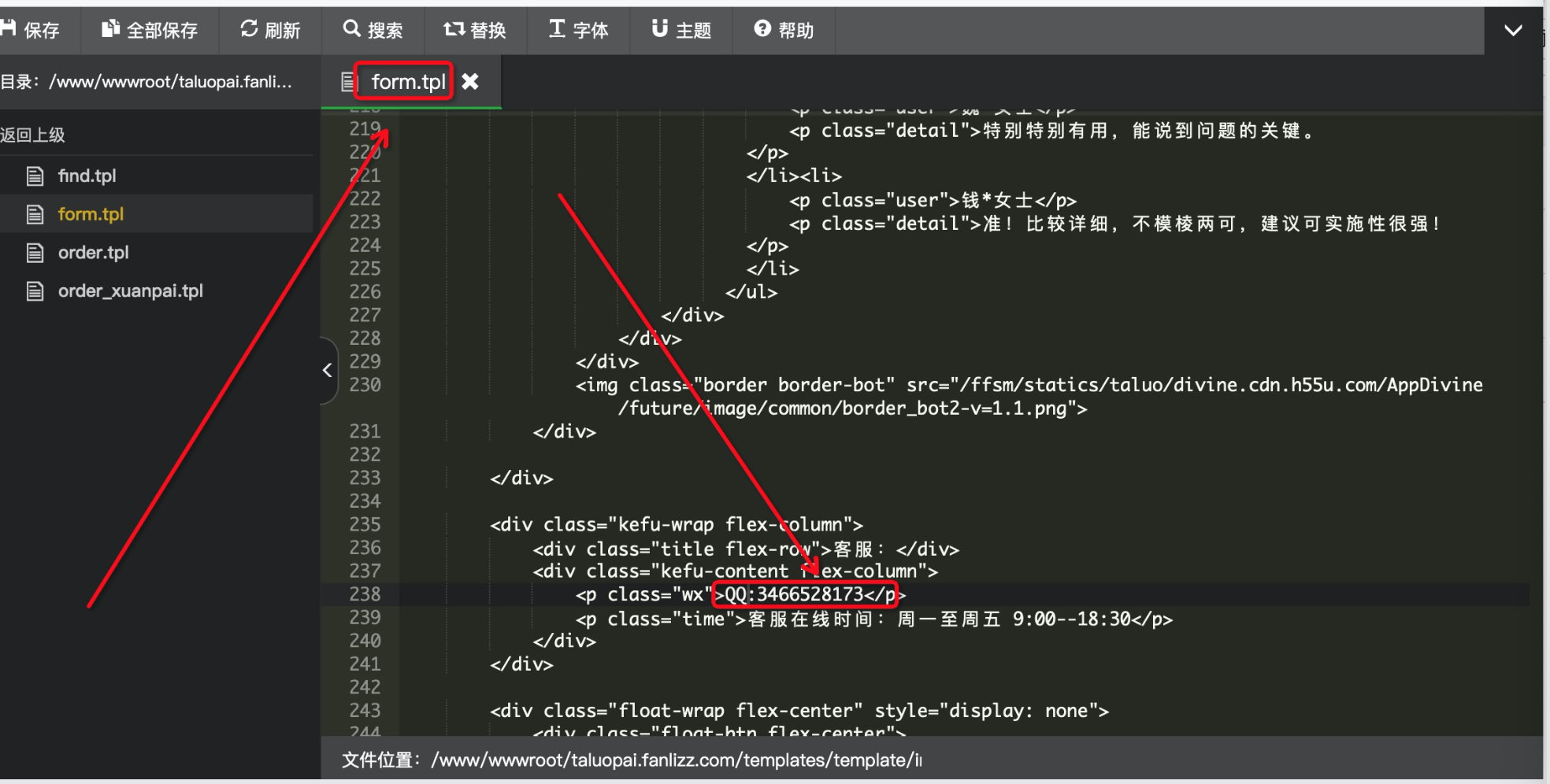Image resolution: width=1550 pixels, height=784 pixels.
Task: Click Save All (全部保存) icon
Action: pos(150,30)
